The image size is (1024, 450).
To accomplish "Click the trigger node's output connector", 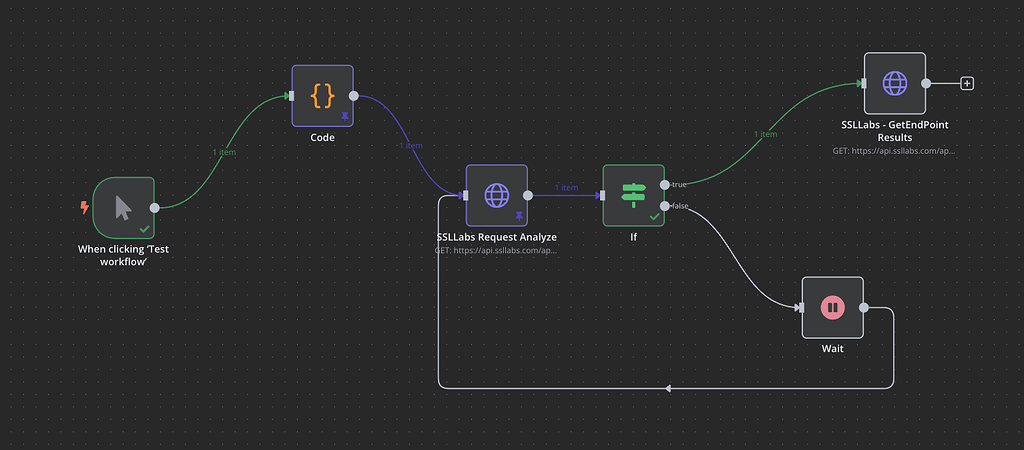I will 155,208.
